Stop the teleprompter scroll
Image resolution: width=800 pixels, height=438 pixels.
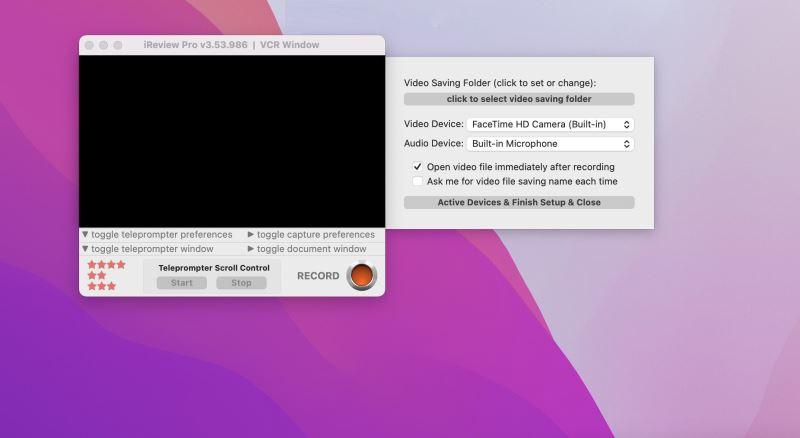241,283
